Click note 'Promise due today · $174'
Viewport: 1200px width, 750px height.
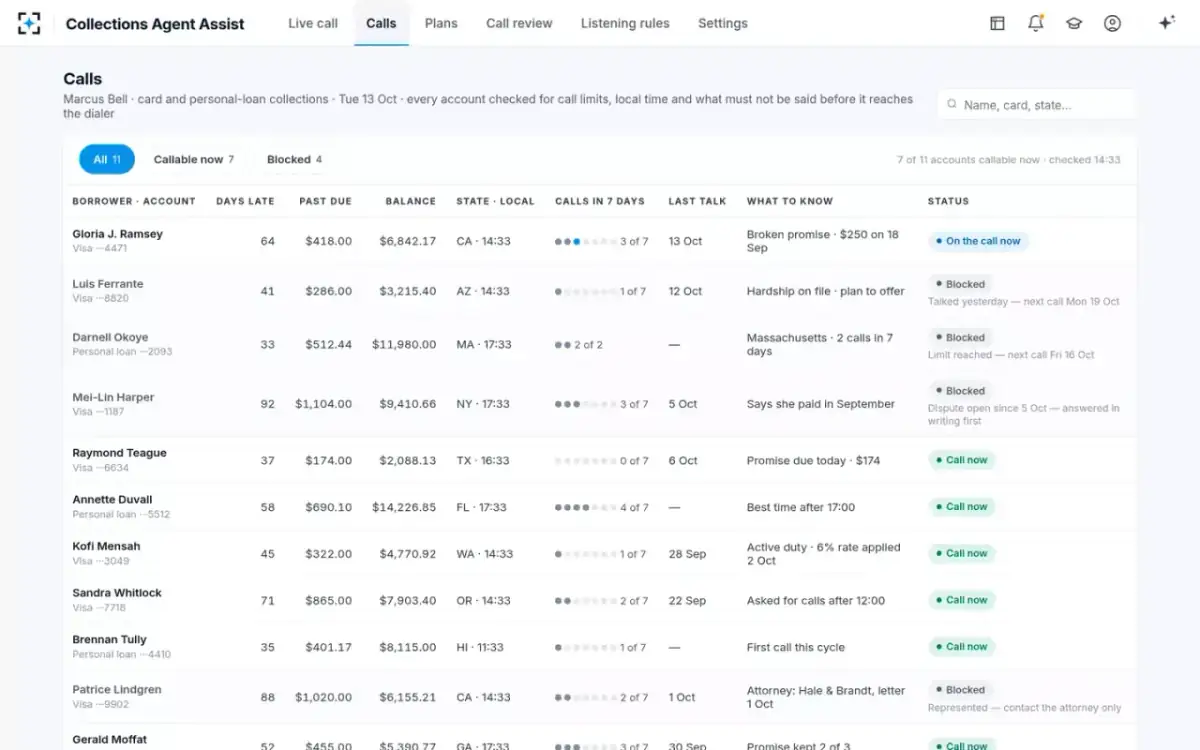[x=813, y=460]
